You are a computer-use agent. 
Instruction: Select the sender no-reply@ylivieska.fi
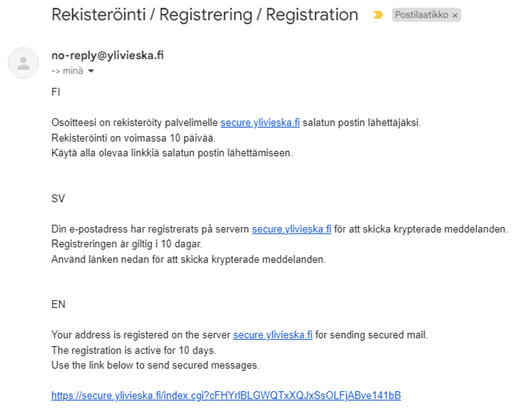[108, 55]
